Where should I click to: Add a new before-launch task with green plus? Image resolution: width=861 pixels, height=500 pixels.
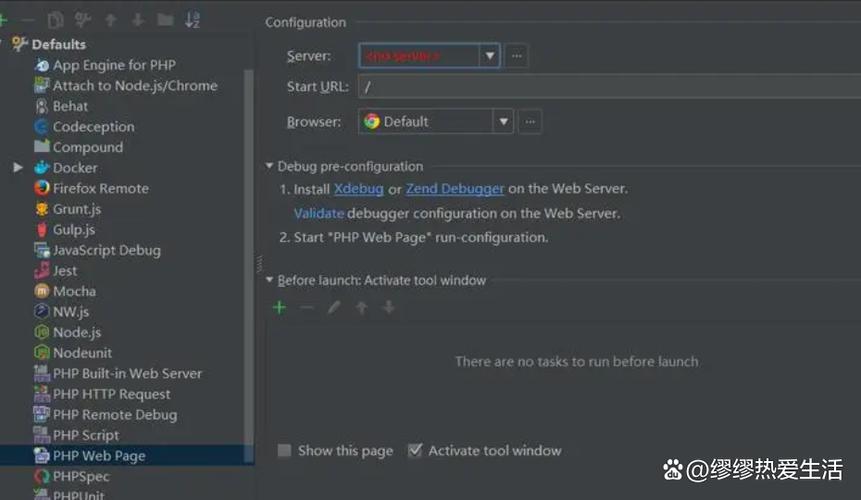click(279, 307)
